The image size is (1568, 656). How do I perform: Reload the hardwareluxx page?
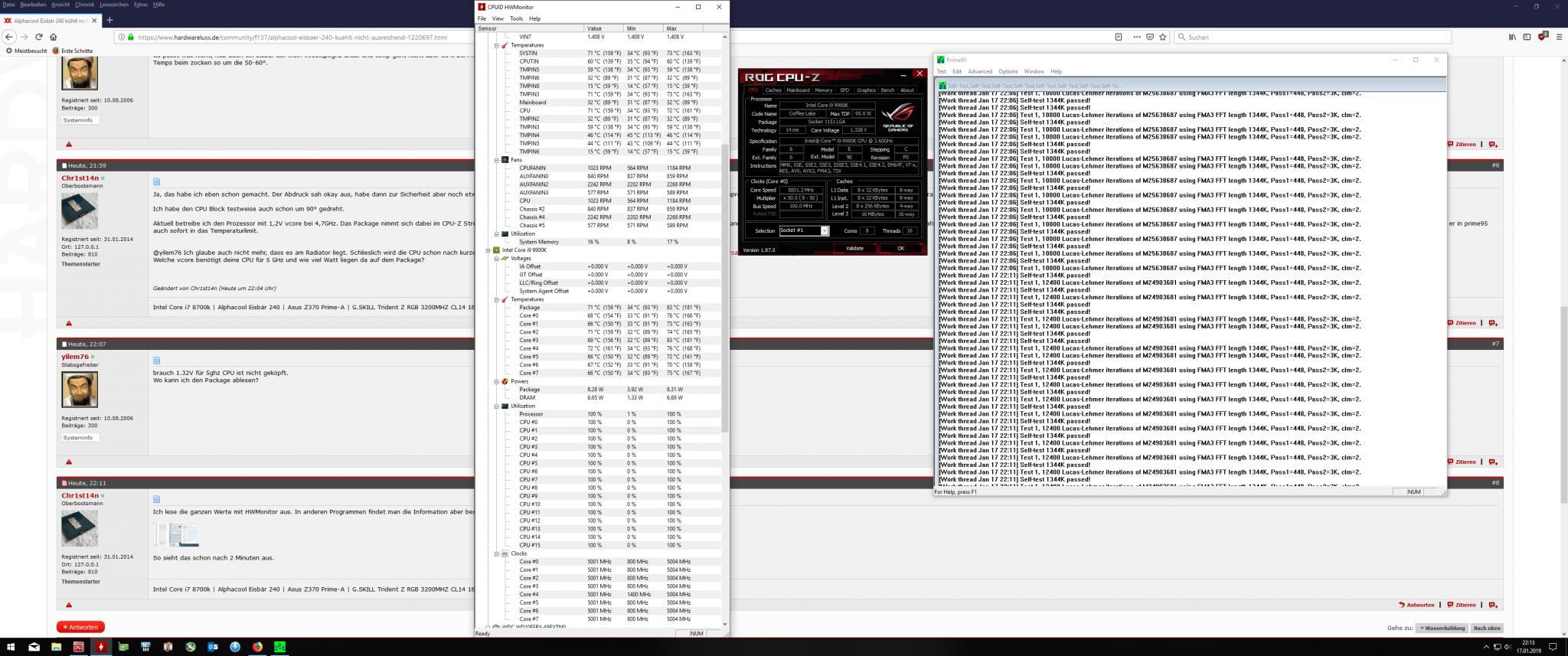[x=38, y=37]
